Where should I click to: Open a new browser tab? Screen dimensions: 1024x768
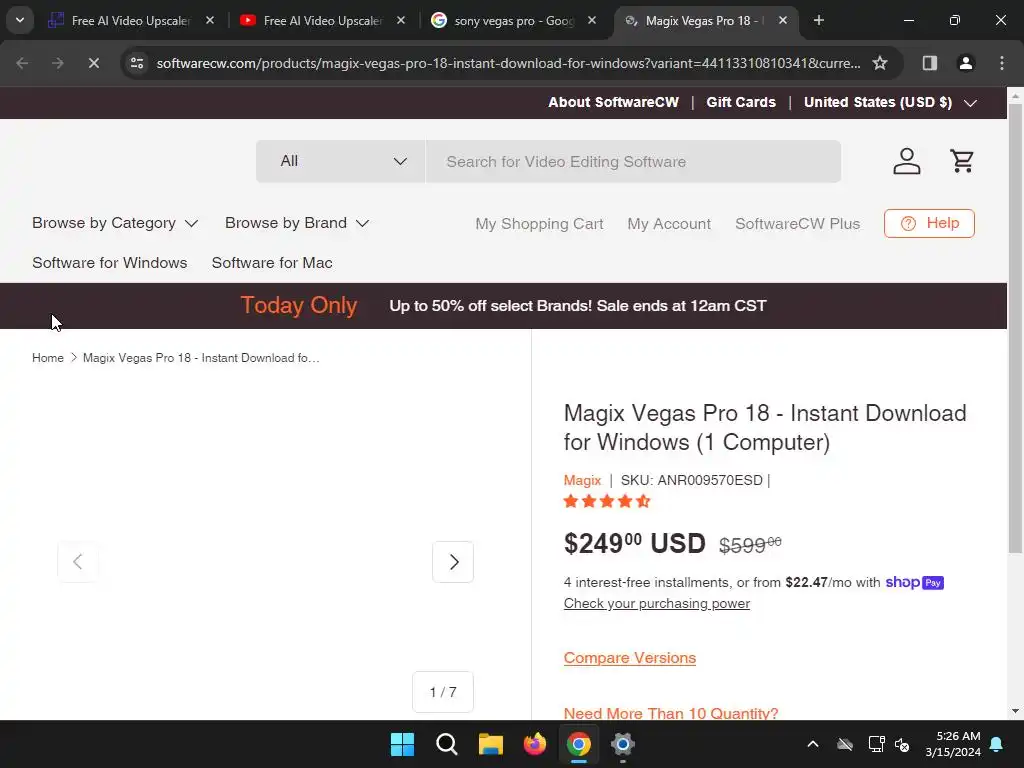click(x=818, y=20)
